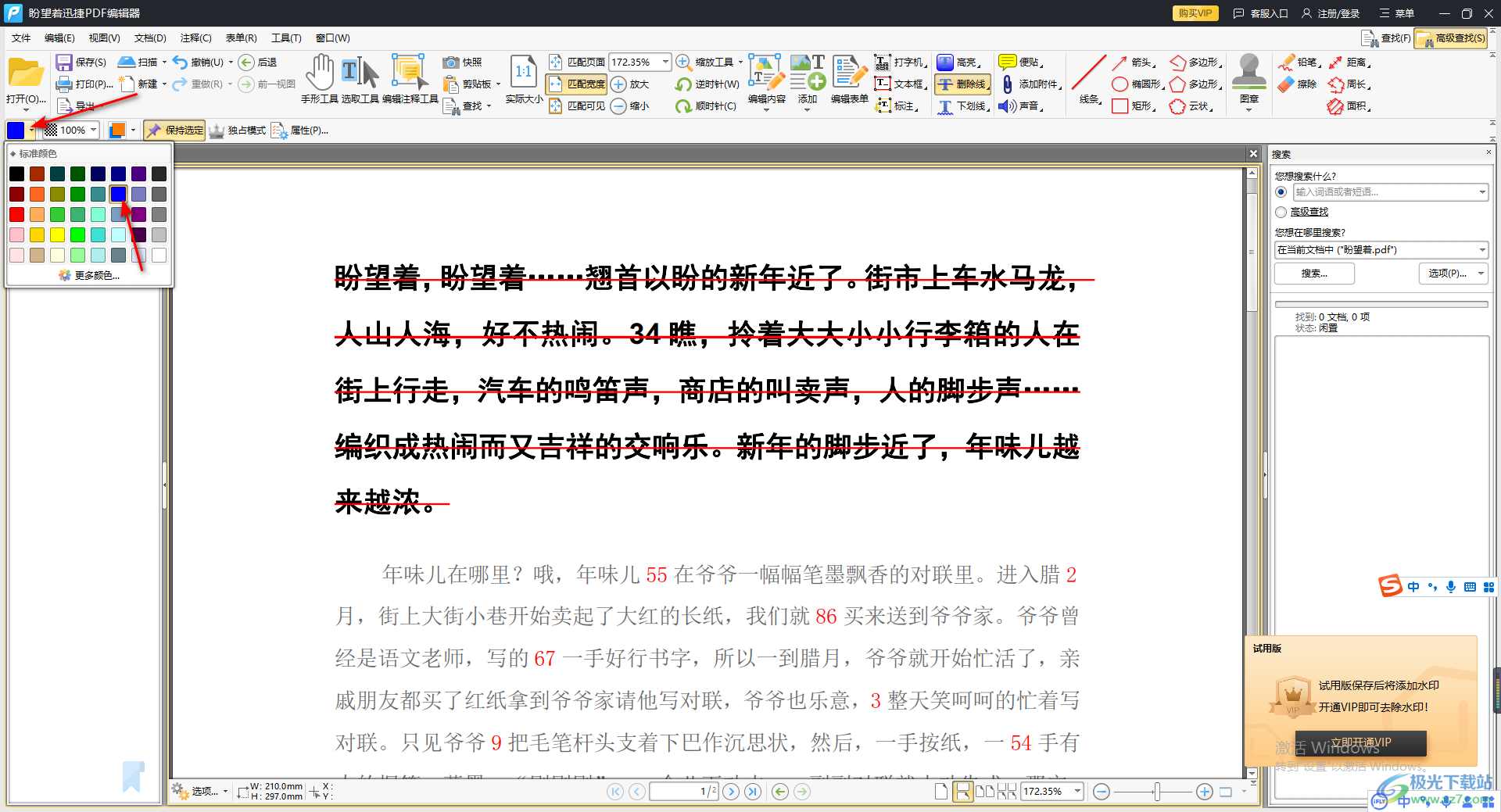Select the Hand tool (手形工具)
The height and width of the screenshot is (812, 1501).
pos(319,78)
